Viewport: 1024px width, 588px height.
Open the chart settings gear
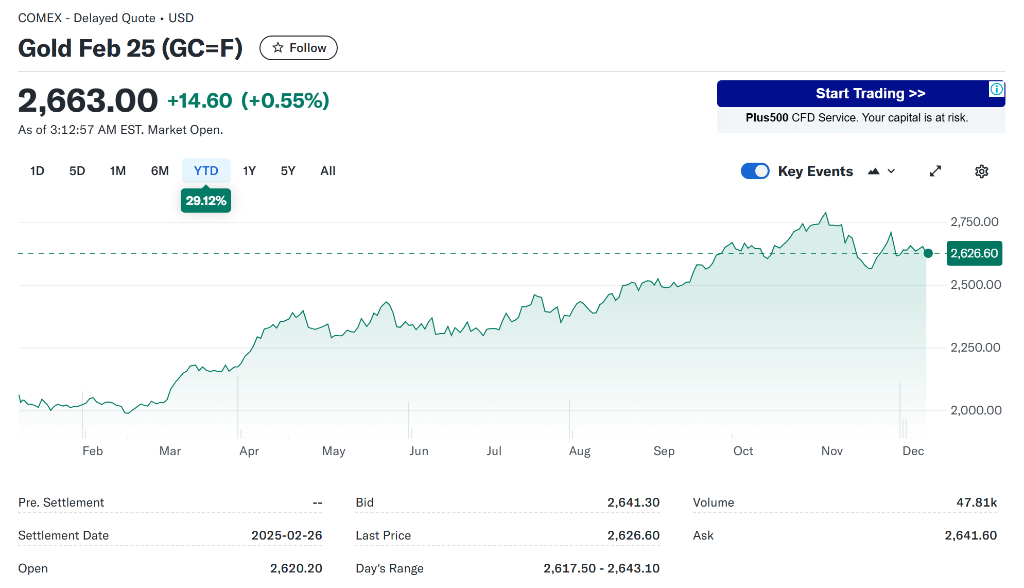[x=981, y=171]
